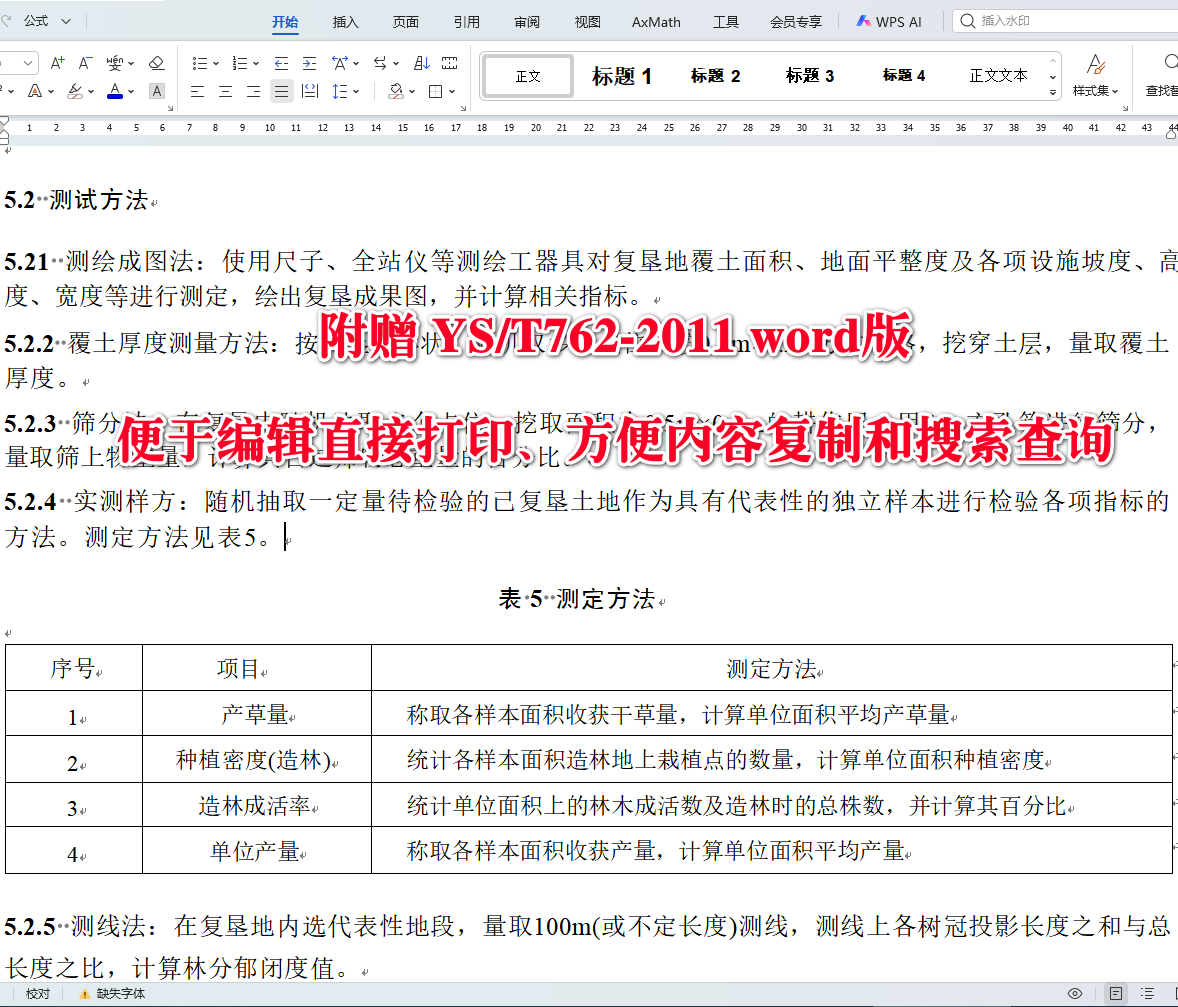This screenshot has width=1178, height=1007.
Task: Switch to the 插入 ribbon tab
Action: point(344,20)
